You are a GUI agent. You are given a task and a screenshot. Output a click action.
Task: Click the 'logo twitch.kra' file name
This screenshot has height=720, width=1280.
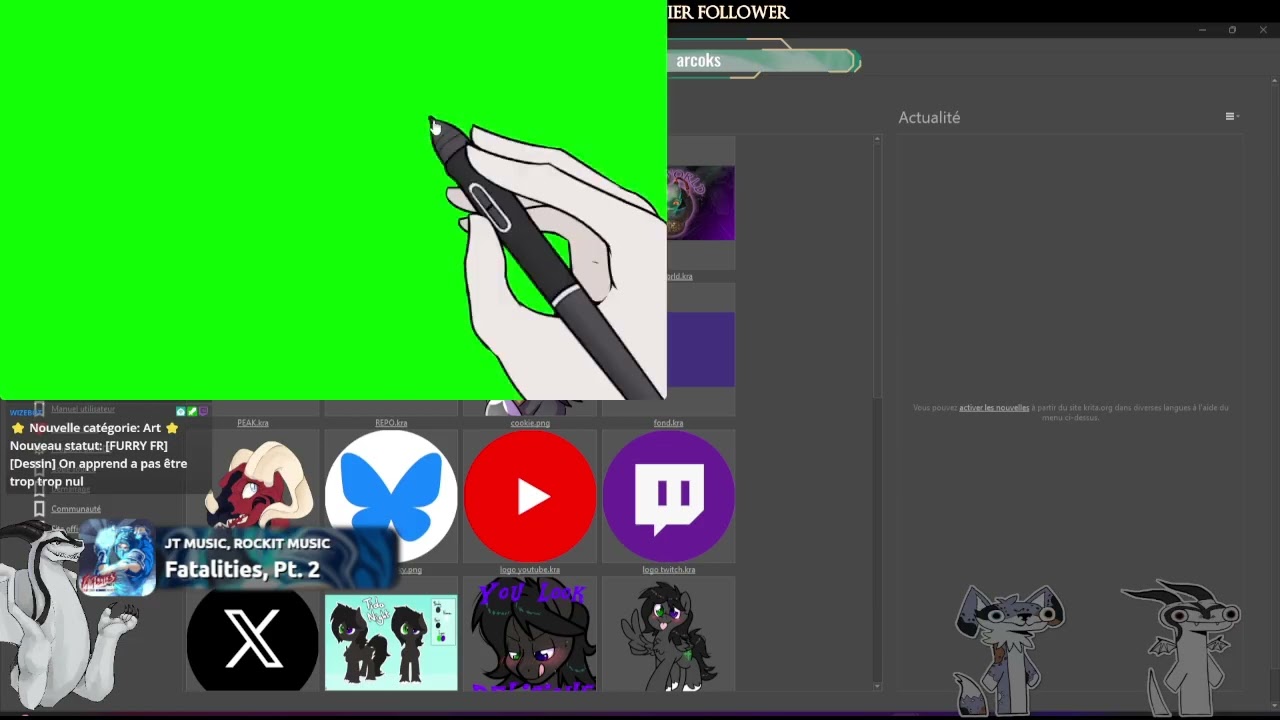669,570
